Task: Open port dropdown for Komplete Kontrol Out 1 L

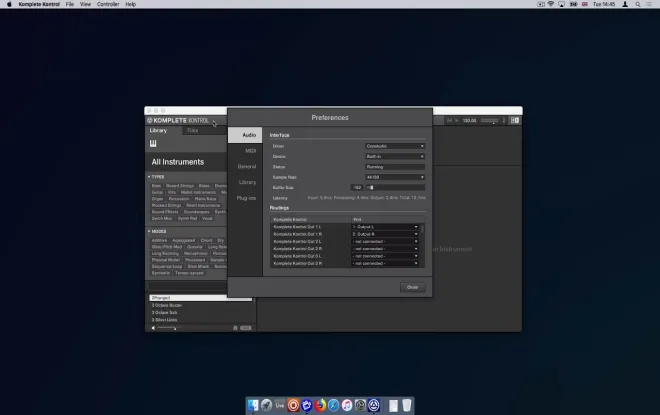Action: click(x=385, y=227)
